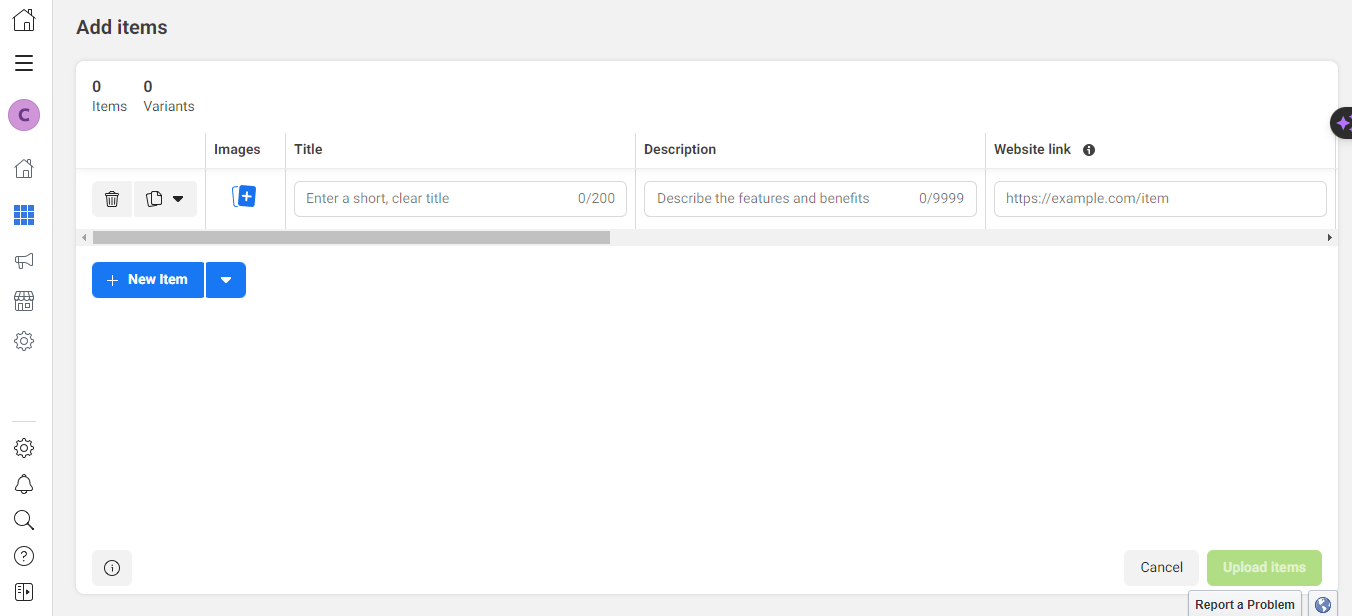
Task: Click the Cancel button
Action: click(1161, 567)
